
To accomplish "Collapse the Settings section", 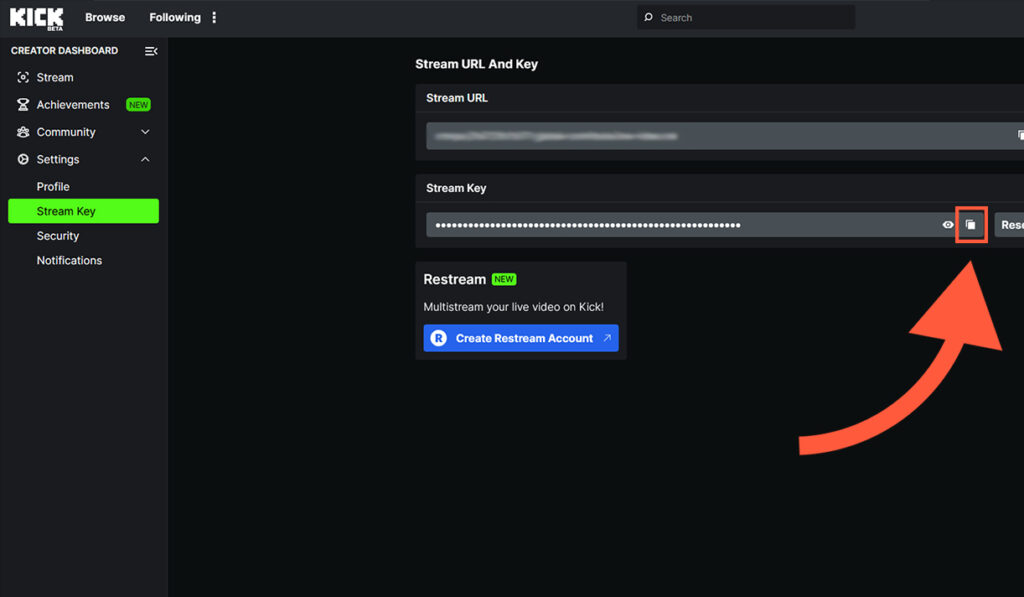I will pos(144,159).
